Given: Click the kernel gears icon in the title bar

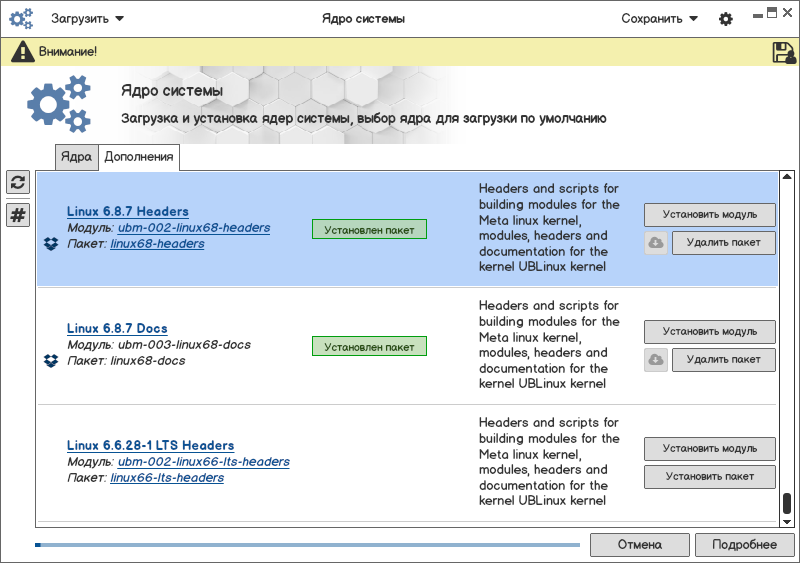Looking at the screenshot, I should pyautogui.click(x=22, y=19).
